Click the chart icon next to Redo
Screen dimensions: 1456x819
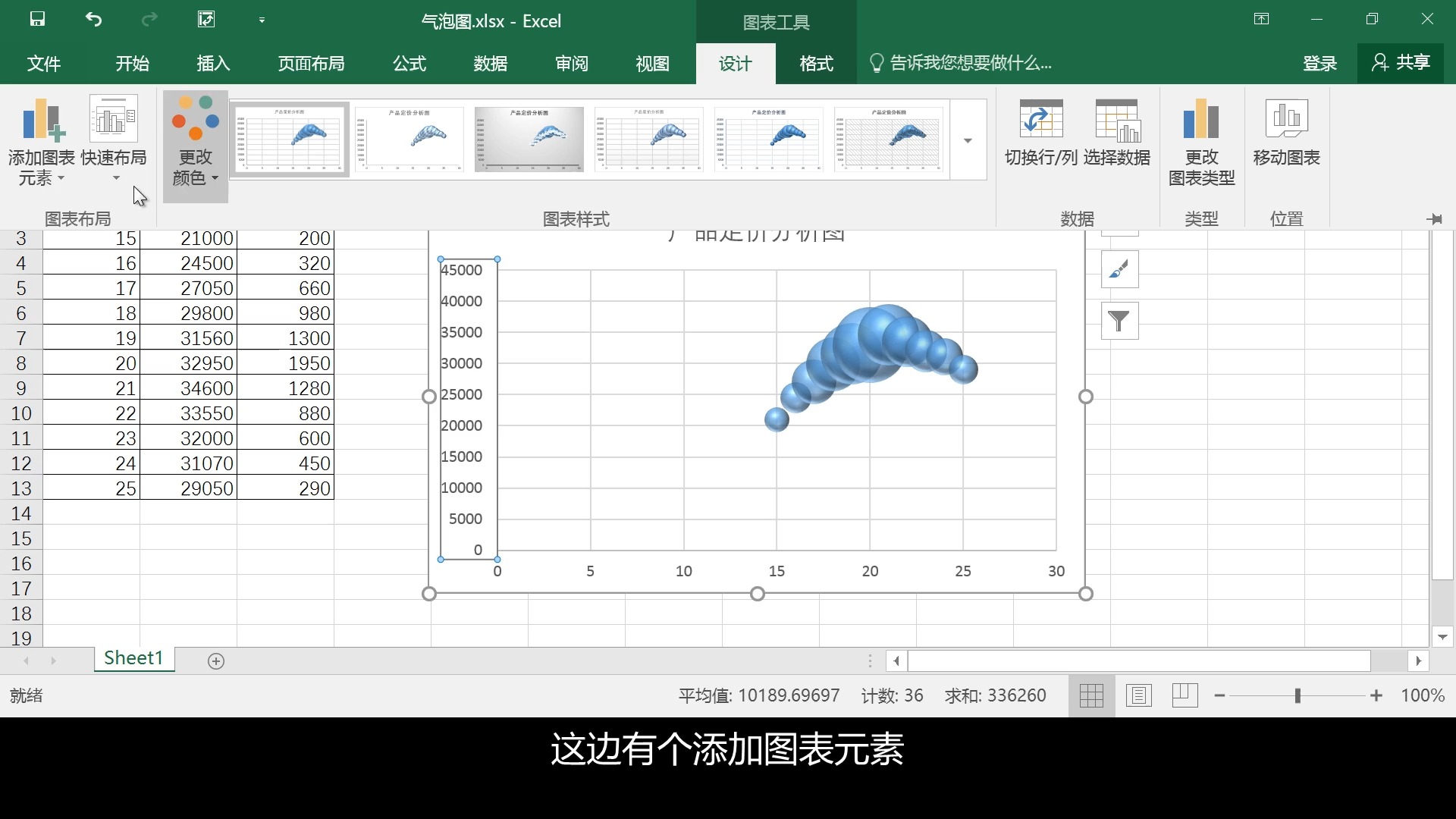click(x=206, y=20)
